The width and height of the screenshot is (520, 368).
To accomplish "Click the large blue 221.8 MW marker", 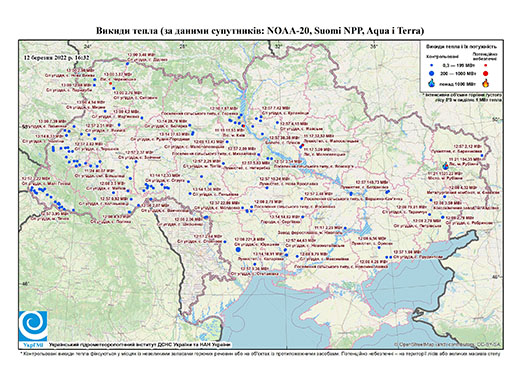I will [238, 249].
